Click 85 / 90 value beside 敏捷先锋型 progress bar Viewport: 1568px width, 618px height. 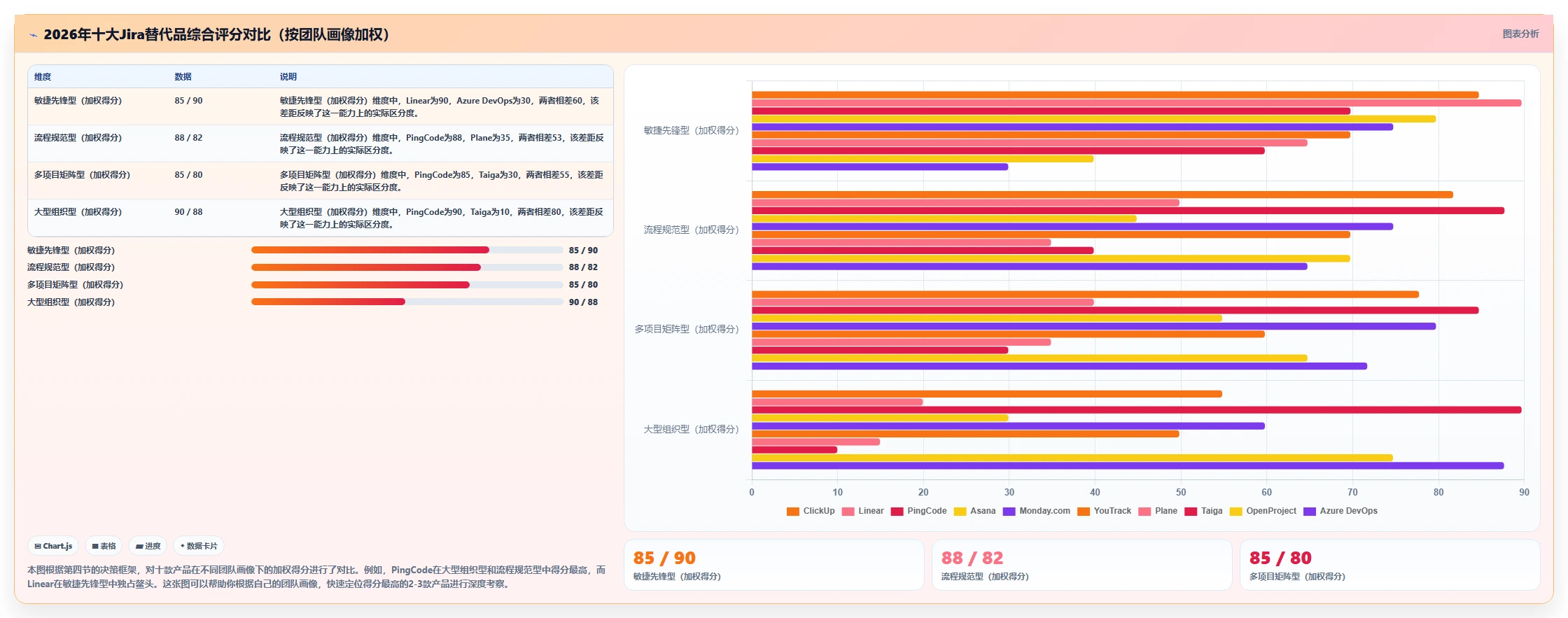583,250
